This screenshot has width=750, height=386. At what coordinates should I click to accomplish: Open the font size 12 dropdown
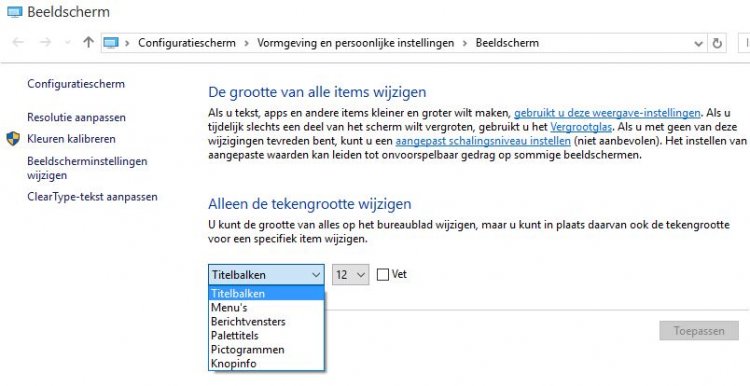click(351, 275)
